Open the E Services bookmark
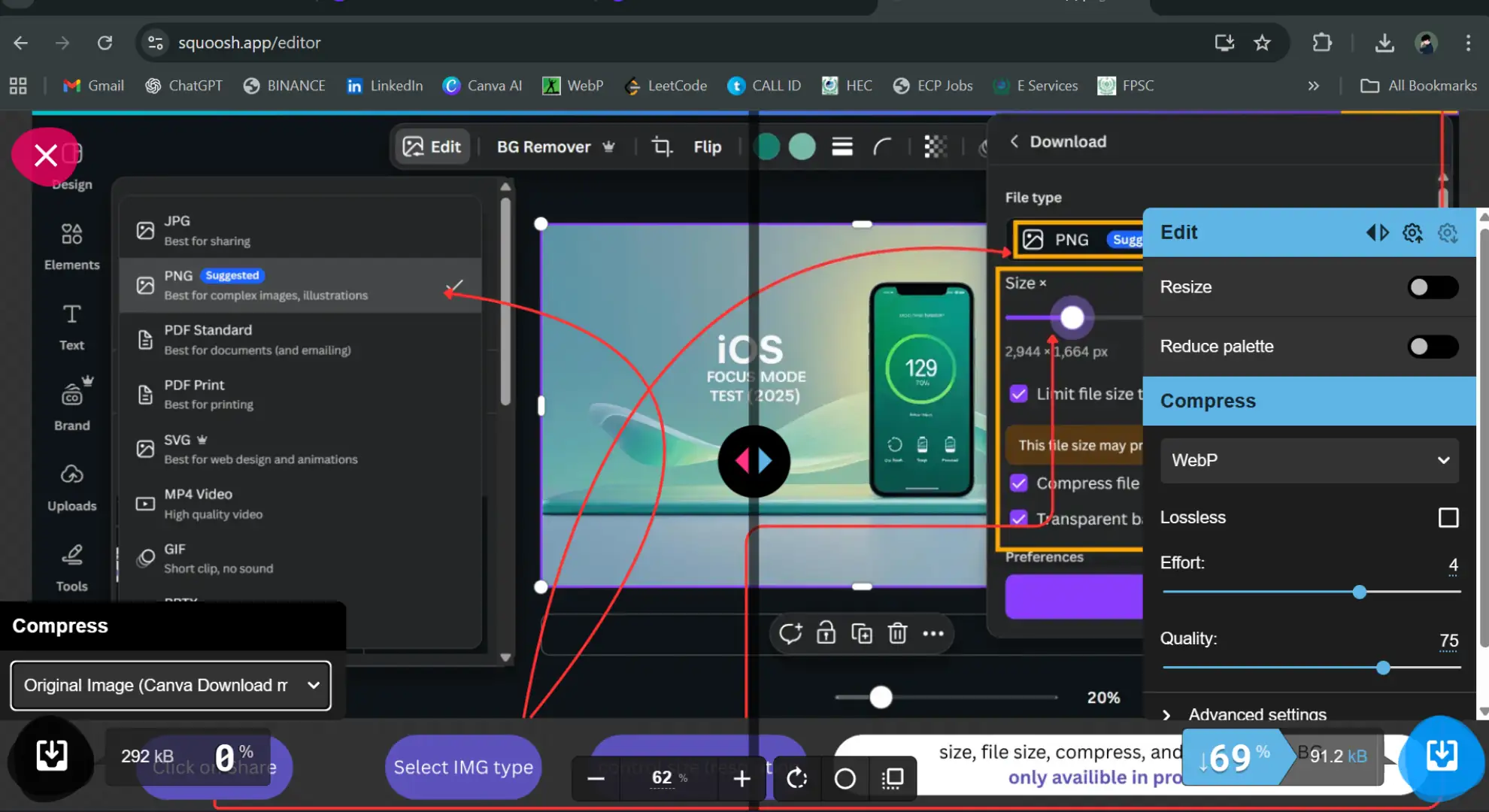 [x=1036, y=86]
